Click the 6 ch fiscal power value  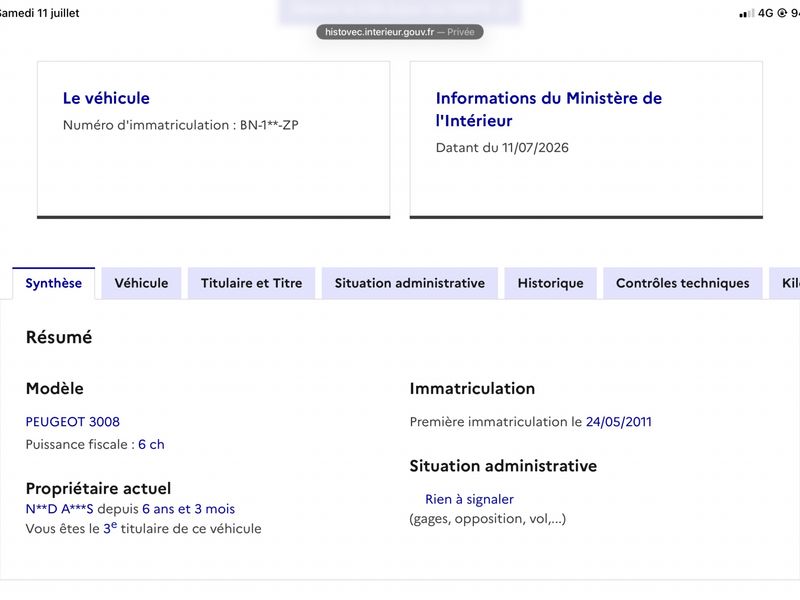click(x=151, y=444)
